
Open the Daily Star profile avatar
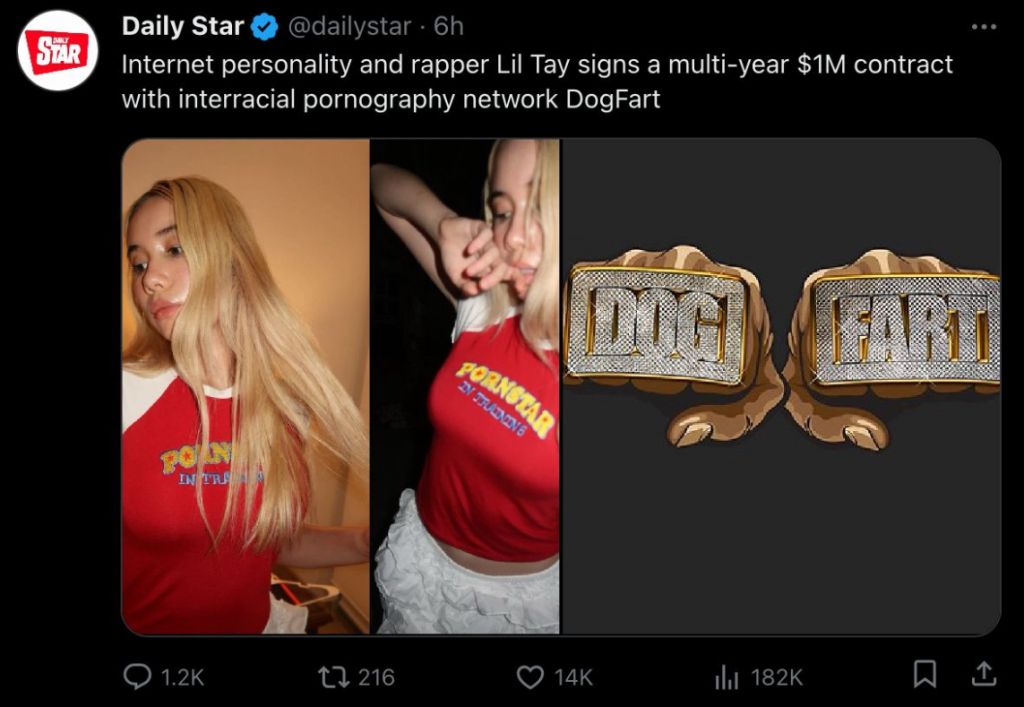[x=57, y=50]
